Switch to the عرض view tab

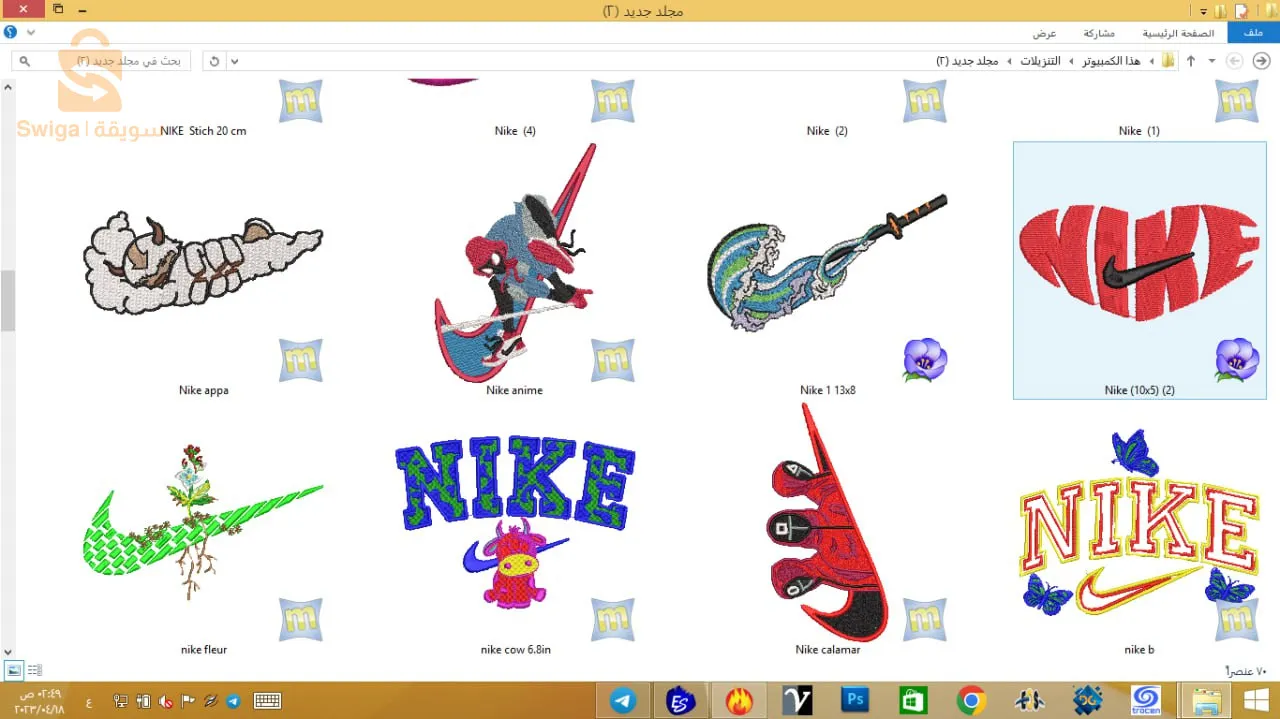coord(1044,33)
